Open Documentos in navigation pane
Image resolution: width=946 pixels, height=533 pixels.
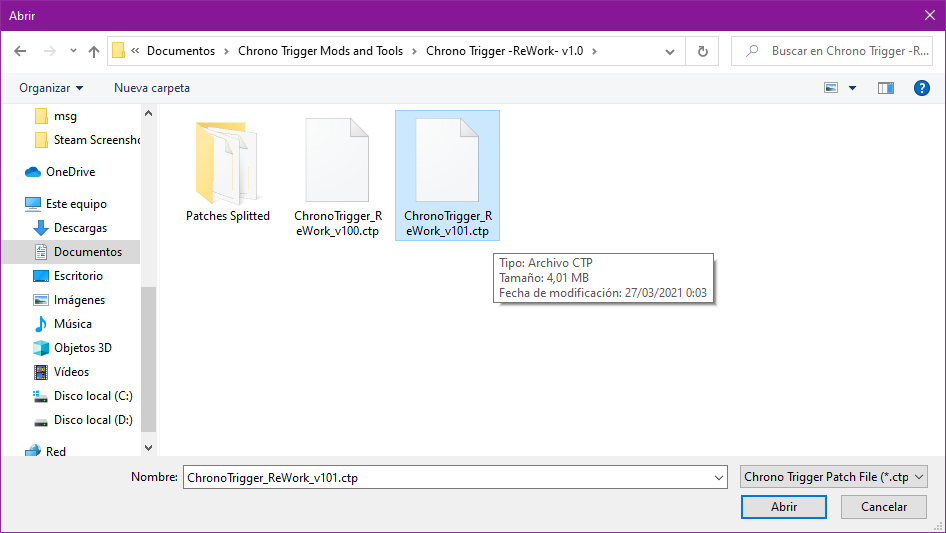point(71,252)
